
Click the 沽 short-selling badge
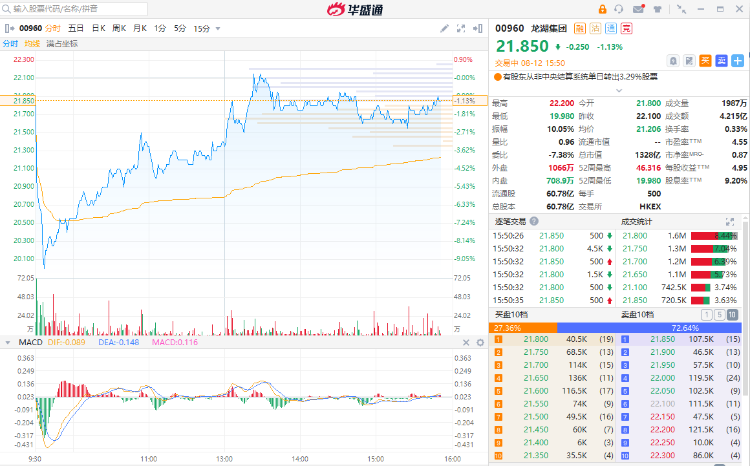[x=595, y=28]
